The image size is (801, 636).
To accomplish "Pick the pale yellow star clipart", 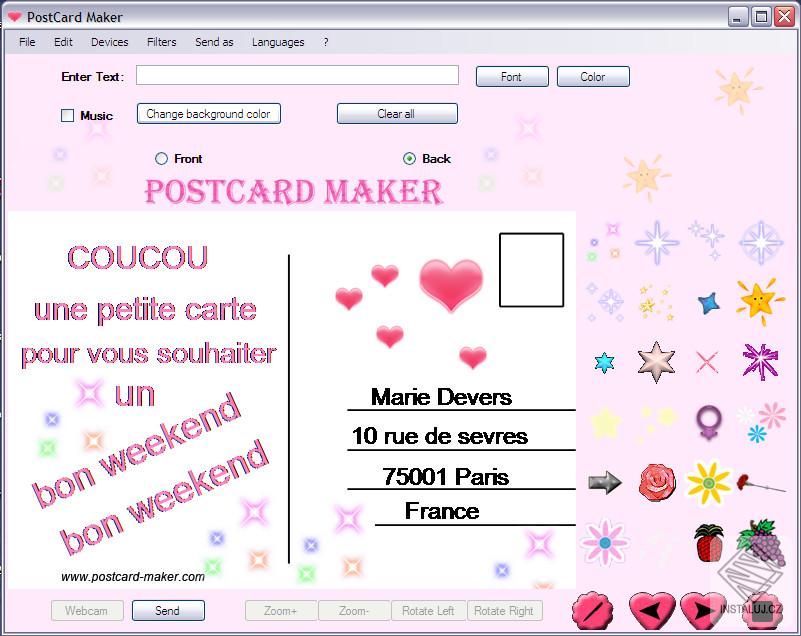I will [x=605, y=423].
